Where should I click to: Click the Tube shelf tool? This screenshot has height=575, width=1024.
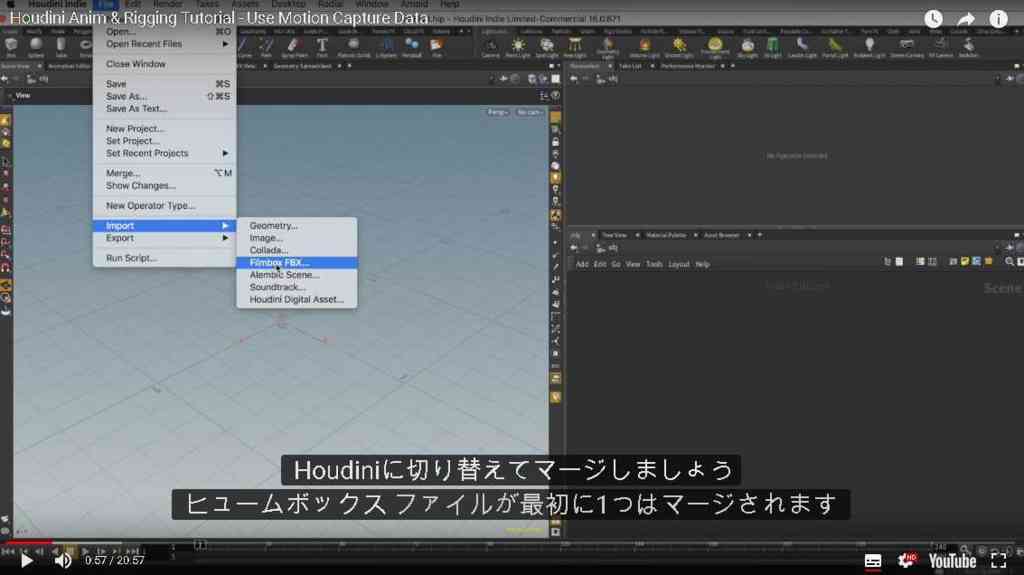click(61, 46)
